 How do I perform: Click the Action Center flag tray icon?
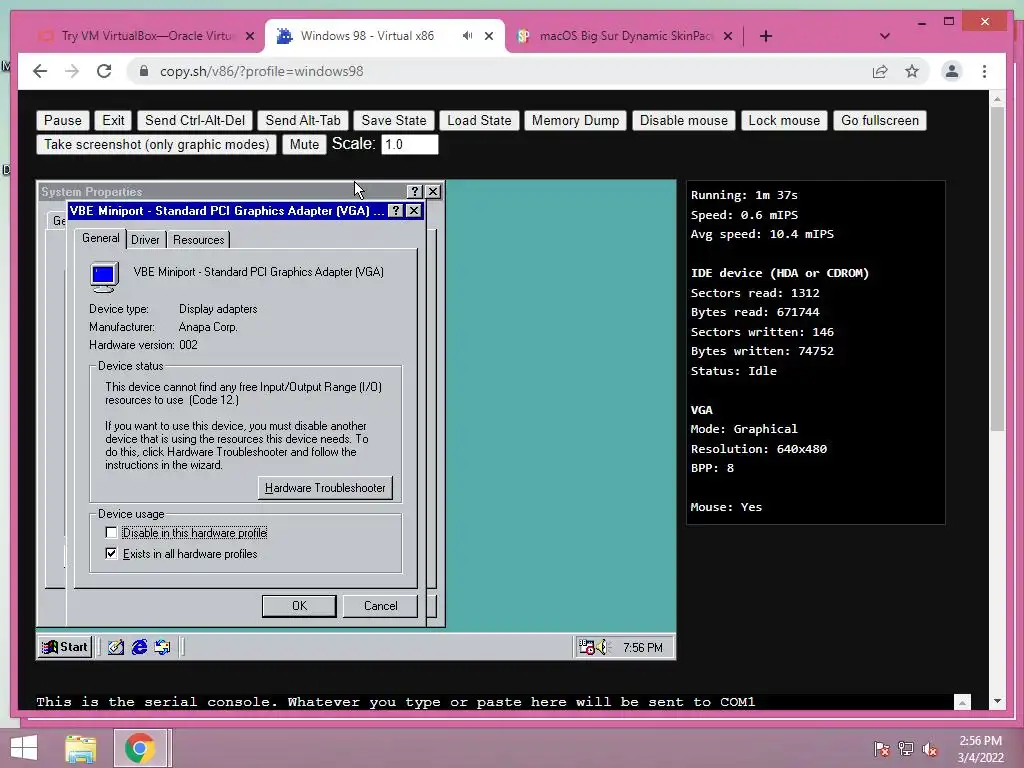(x=882, y=749)
